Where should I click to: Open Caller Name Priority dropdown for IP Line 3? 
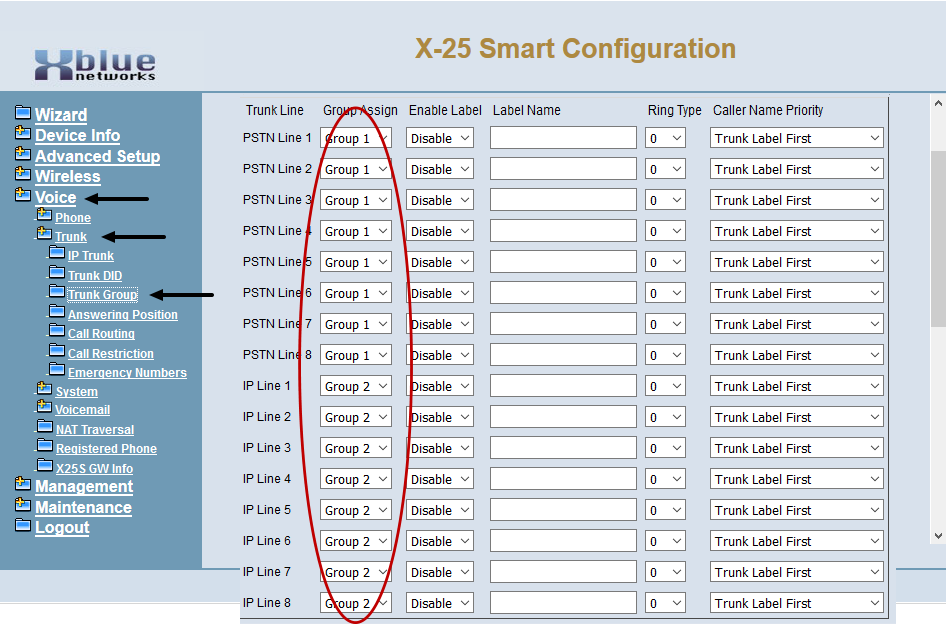click(797, 448)
